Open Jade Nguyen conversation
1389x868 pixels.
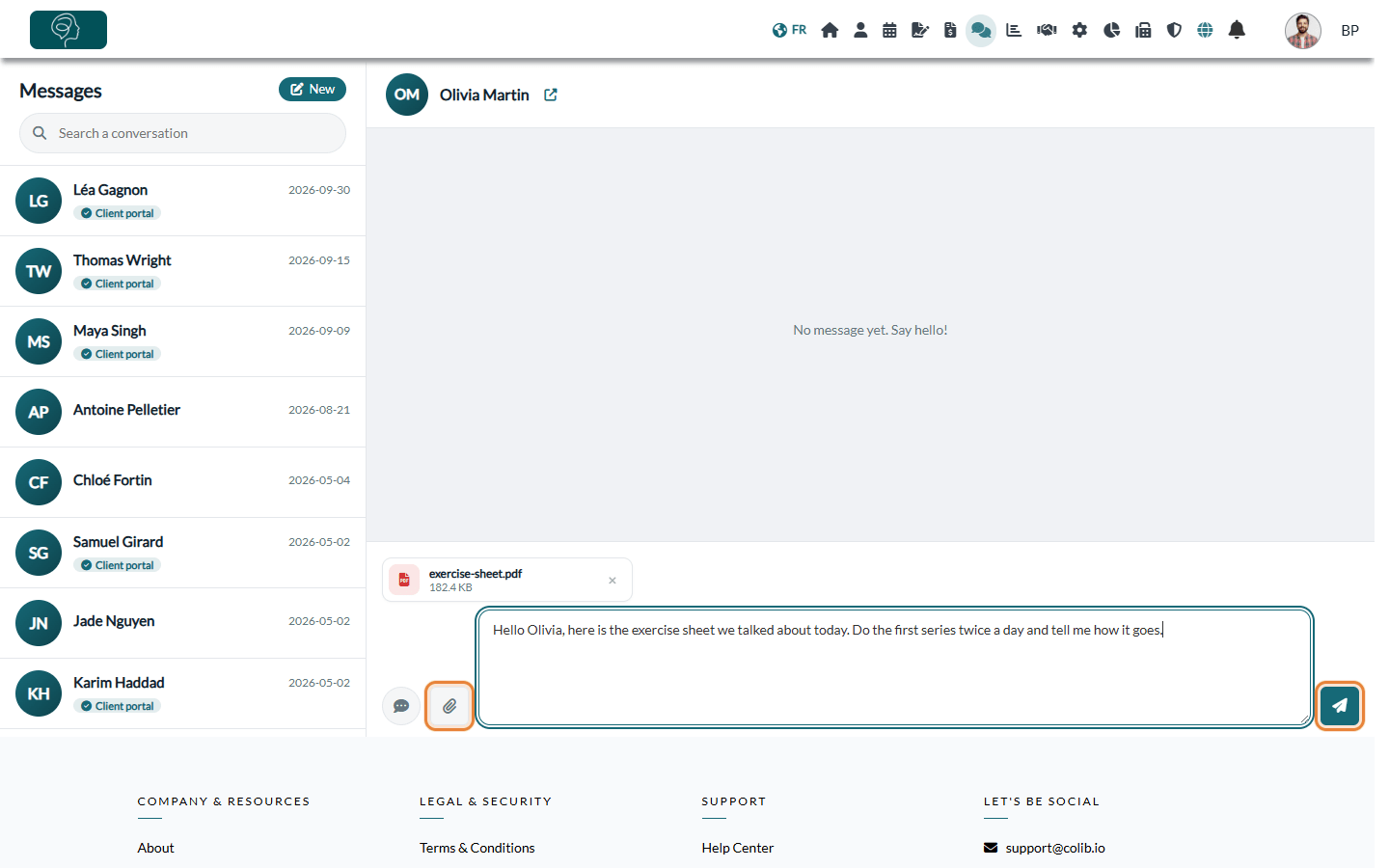click(x=182, y=623)
